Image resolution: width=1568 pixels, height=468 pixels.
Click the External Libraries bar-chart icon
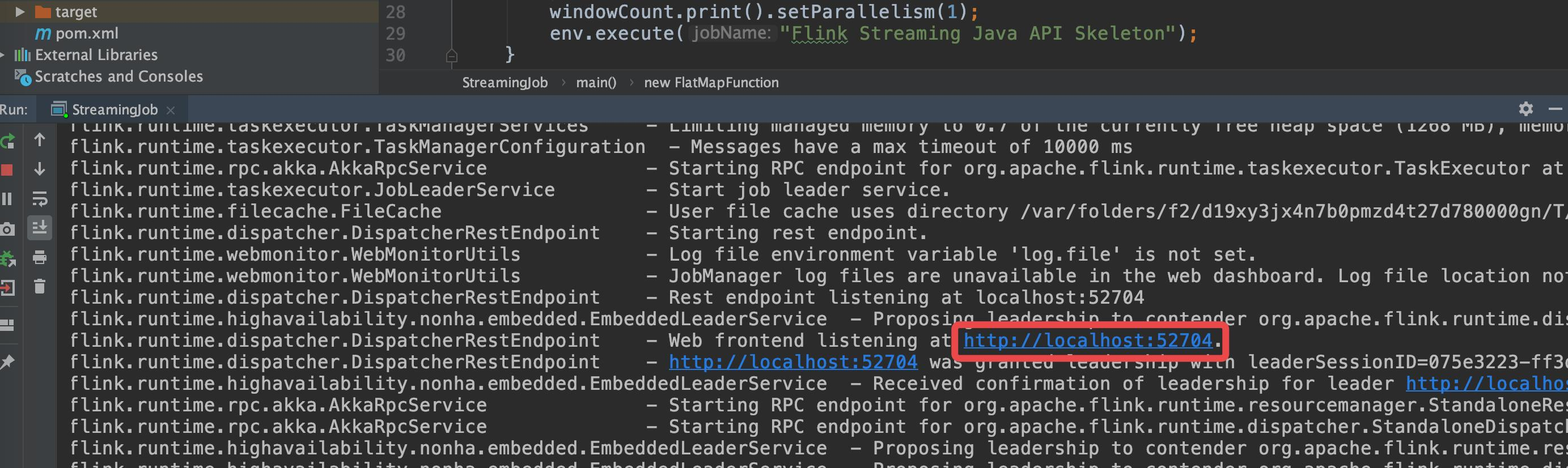23,55
